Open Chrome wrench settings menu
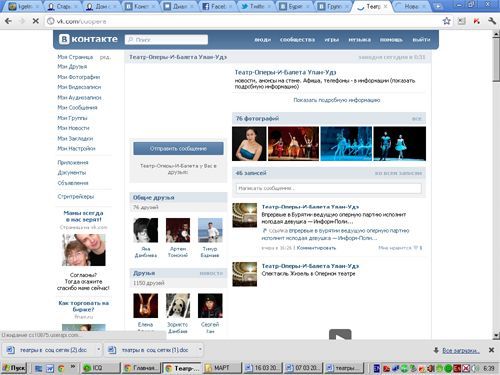The image size is (500, 375). coord(492,21)
